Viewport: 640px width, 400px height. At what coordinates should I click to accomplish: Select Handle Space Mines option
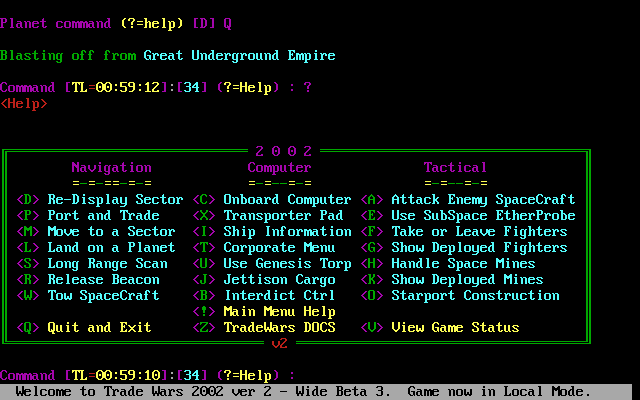(x=448, y=264)
